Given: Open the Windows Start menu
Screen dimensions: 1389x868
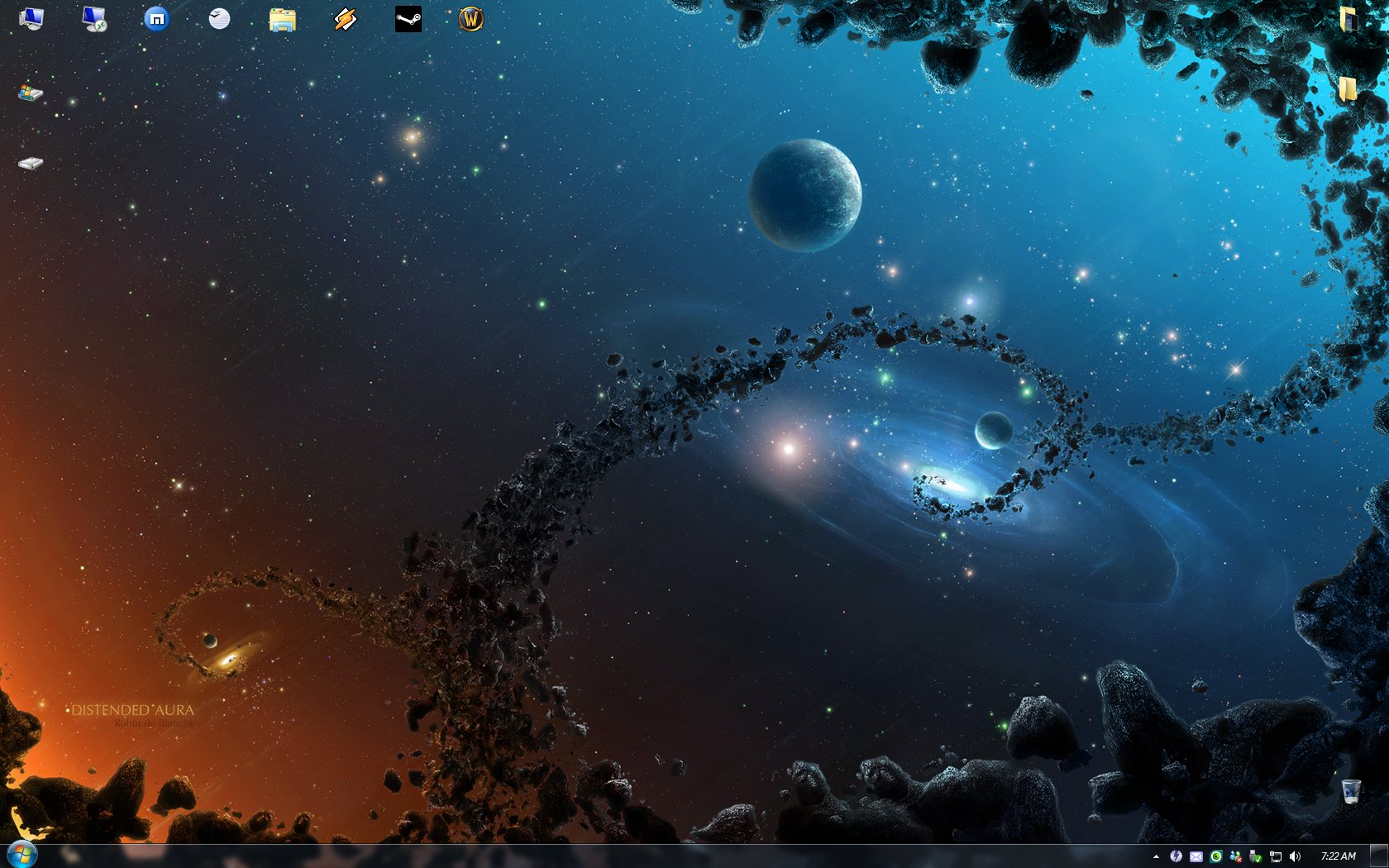Looking at the screenshot, I should coord(21,856).
